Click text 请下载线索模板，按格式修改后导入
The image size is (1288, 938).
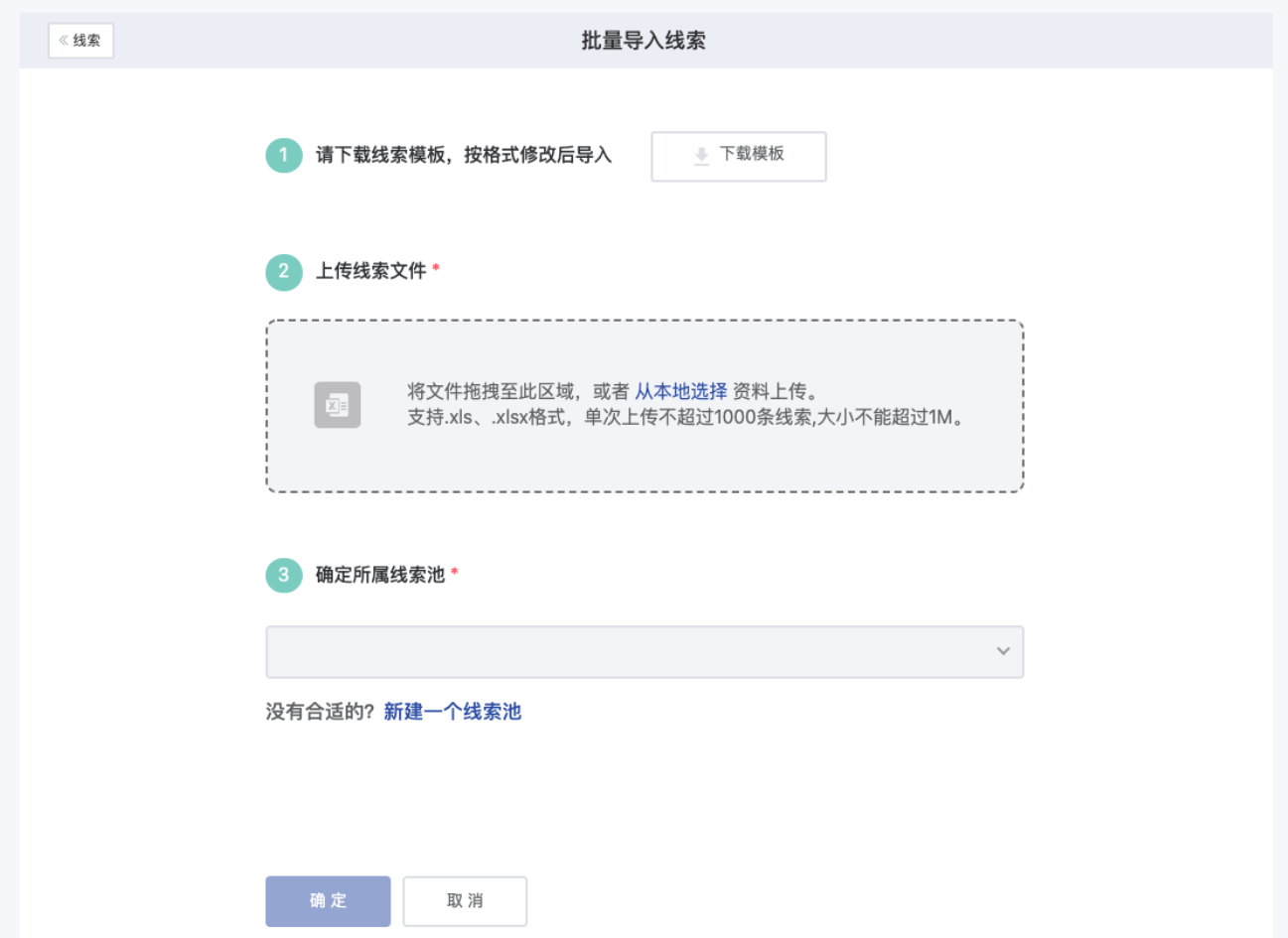click(464, 155)
